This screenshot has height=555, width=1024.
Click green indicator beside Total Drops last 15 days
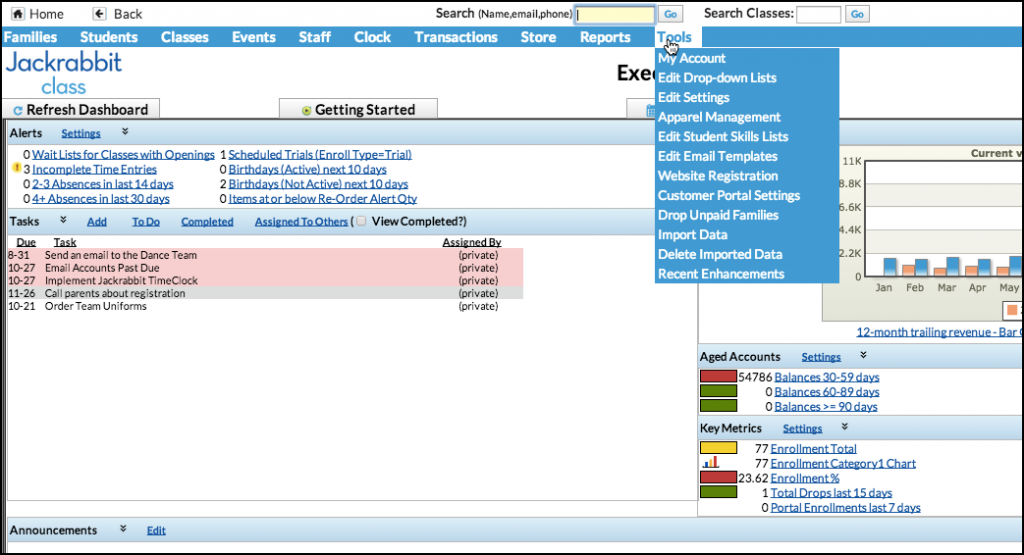[718, 492]
